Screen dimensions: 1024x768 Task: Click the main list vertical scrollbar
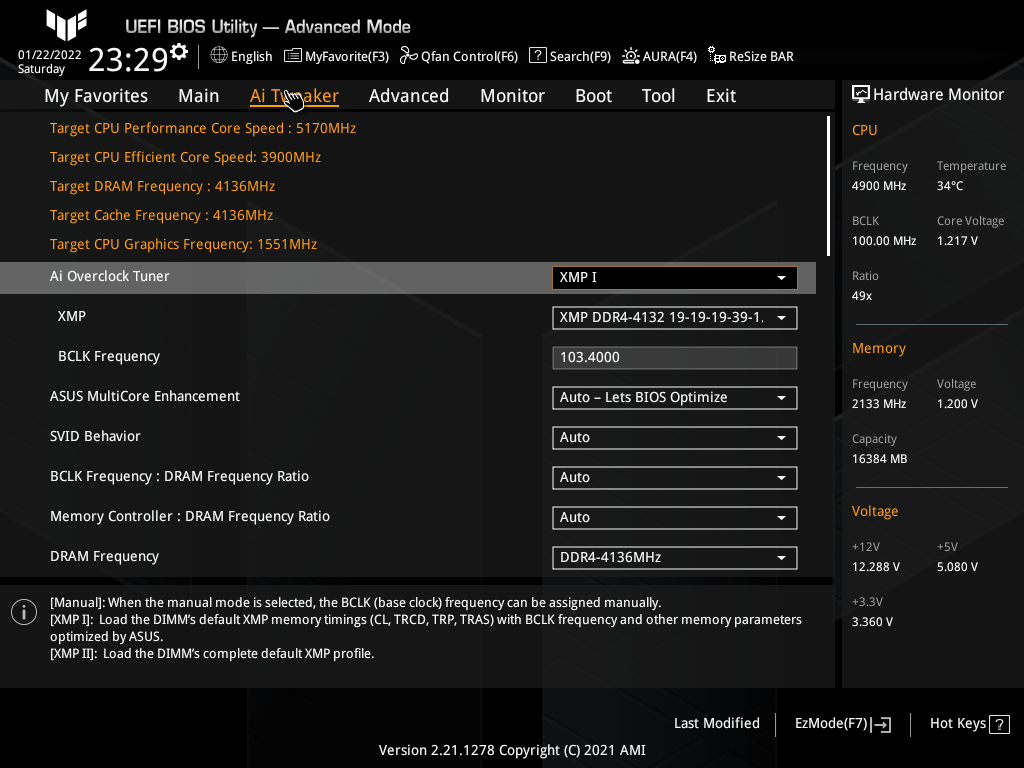(x=828, y=186)
